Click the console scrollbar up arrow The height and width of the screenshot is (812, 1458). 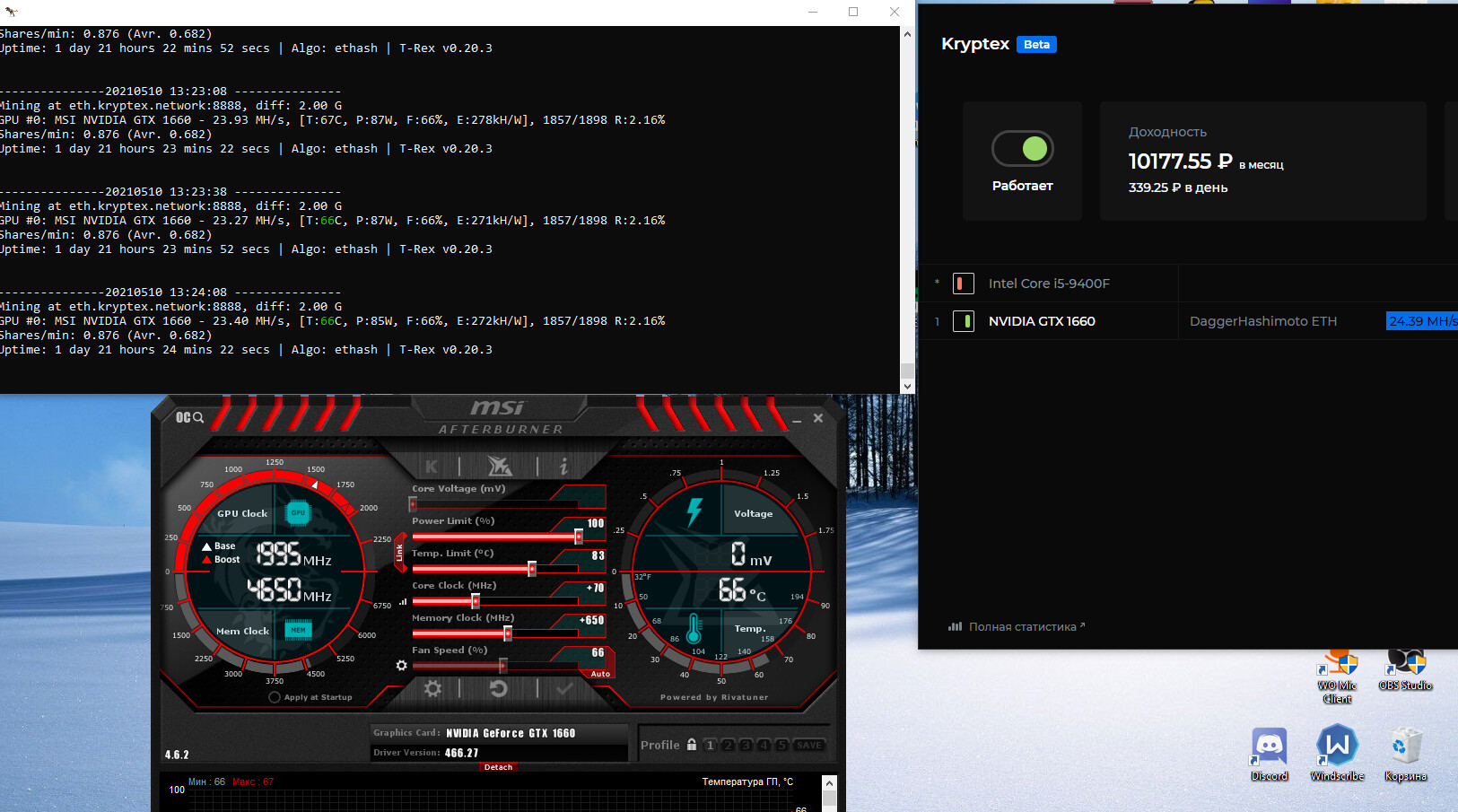point(907,34)
